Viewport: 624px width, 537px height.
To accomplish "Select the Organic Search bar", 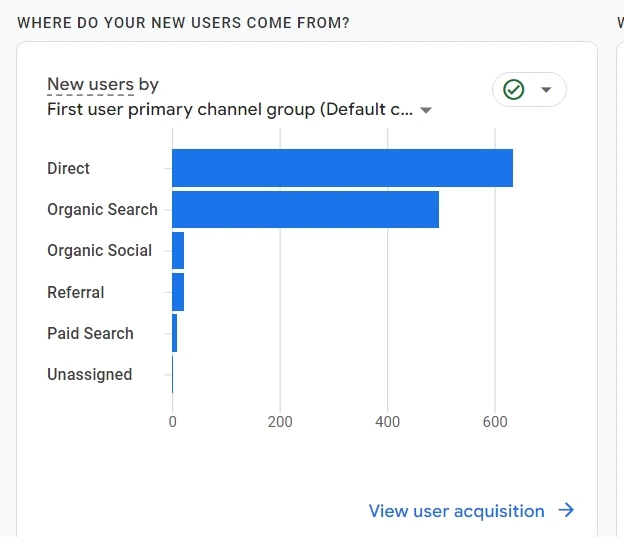I will pos(305,209).
